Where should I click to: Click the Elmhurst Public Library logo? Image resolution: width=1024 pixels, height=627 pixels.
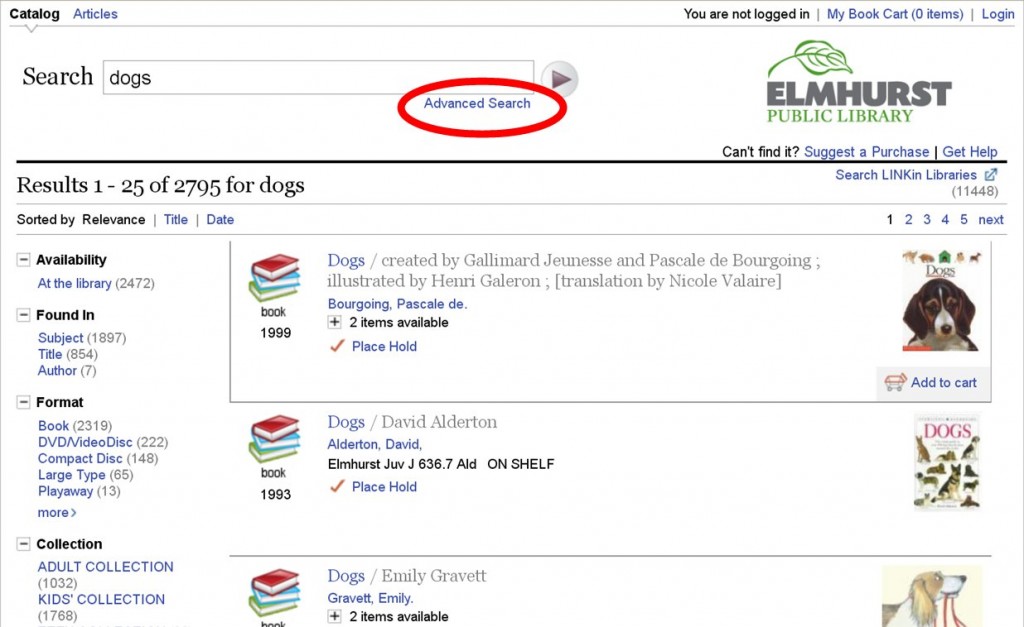(x=858, y=82)
